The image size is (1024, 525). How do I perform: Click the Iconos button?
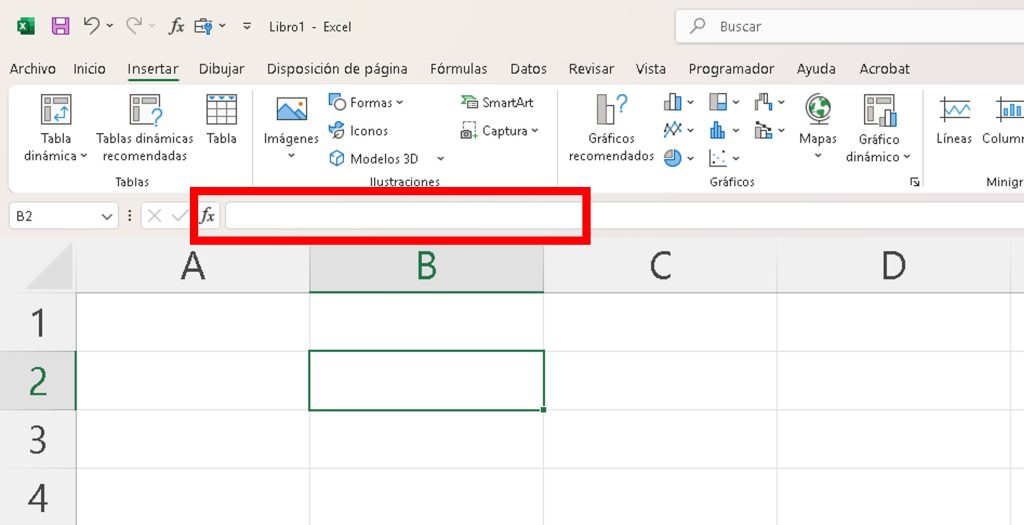tap(358, 131)
